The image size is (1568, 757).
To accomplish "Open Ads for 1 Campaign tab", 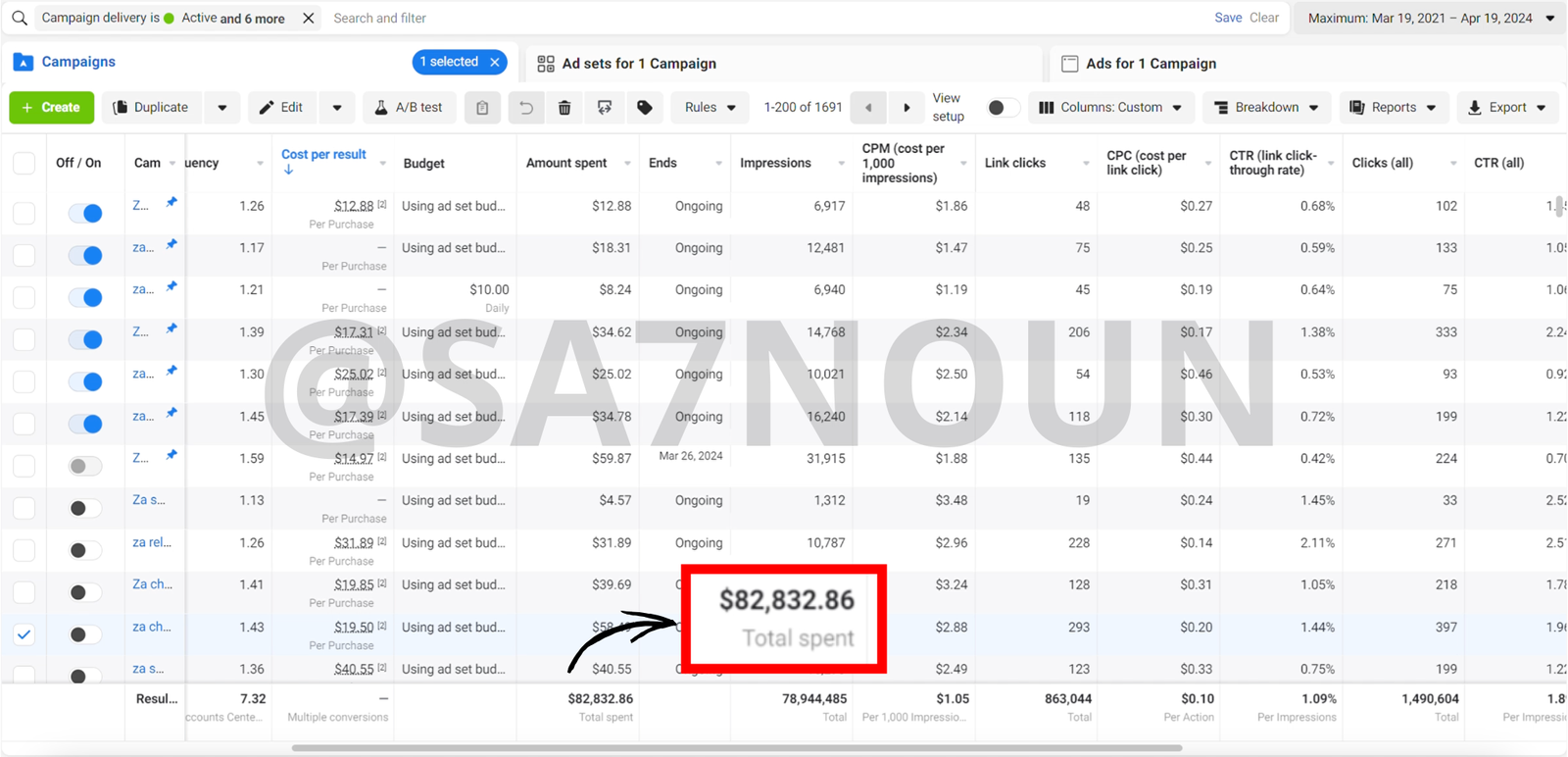I will (1151, 64).
